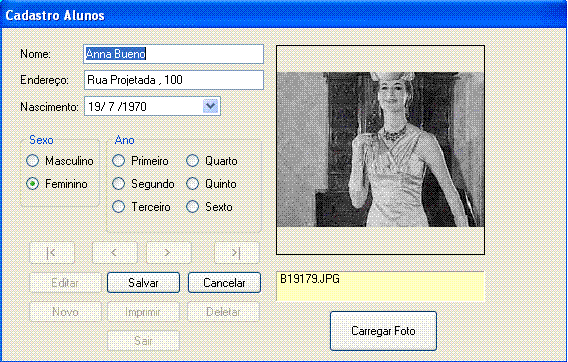This screenshot has width=568, height=362.
Task: Click the Nome: label
Action: [x=35, y=54]
